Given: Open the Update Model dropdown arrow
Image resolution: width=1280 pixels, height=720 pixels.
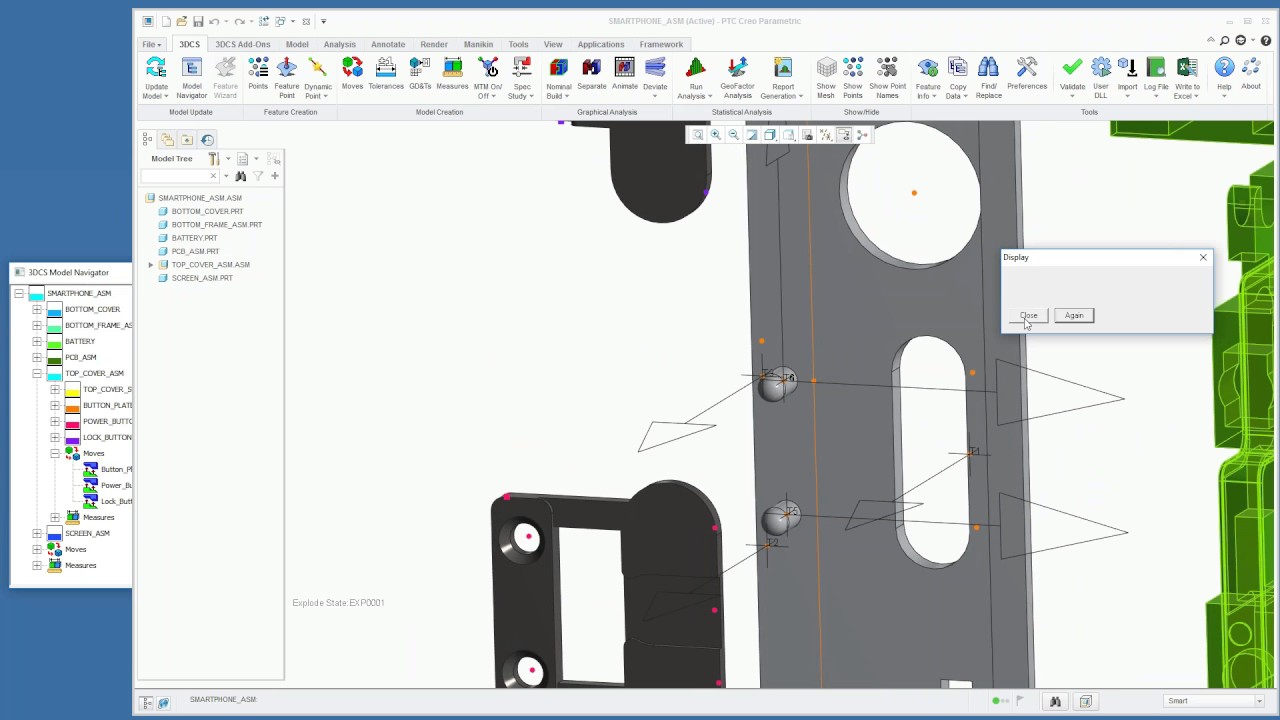Looking at the screenshot, I should [x=166, y=96].
